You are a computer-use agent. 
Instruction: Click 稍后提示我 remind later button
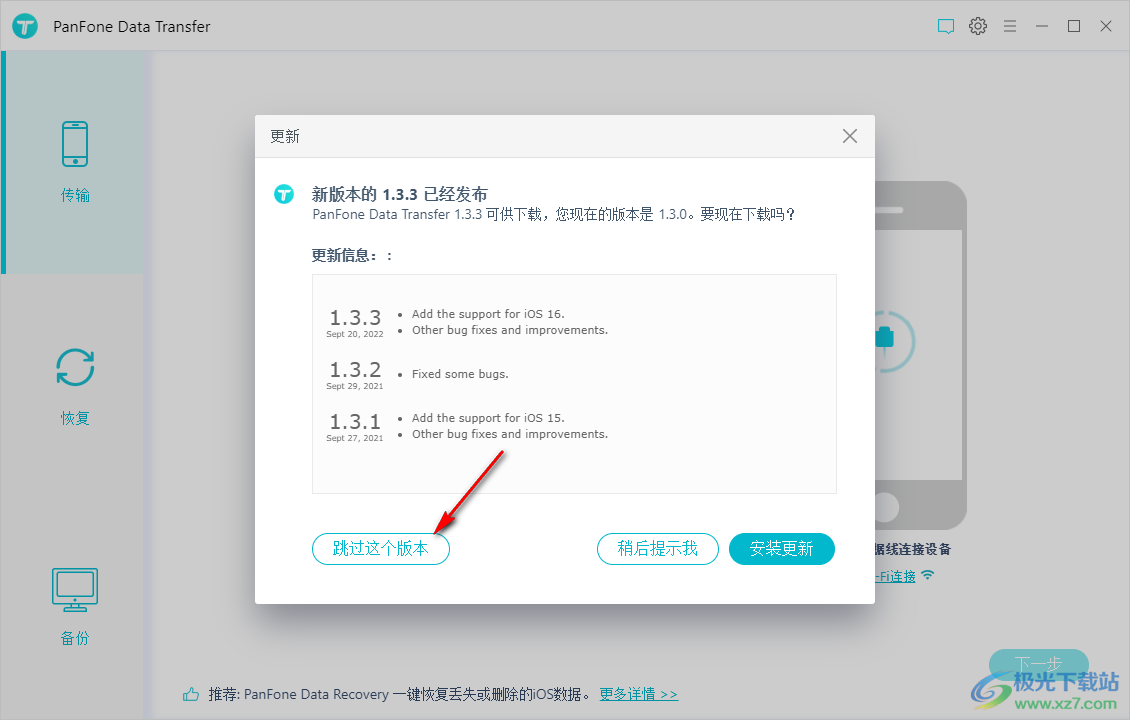tap(657, 548)
